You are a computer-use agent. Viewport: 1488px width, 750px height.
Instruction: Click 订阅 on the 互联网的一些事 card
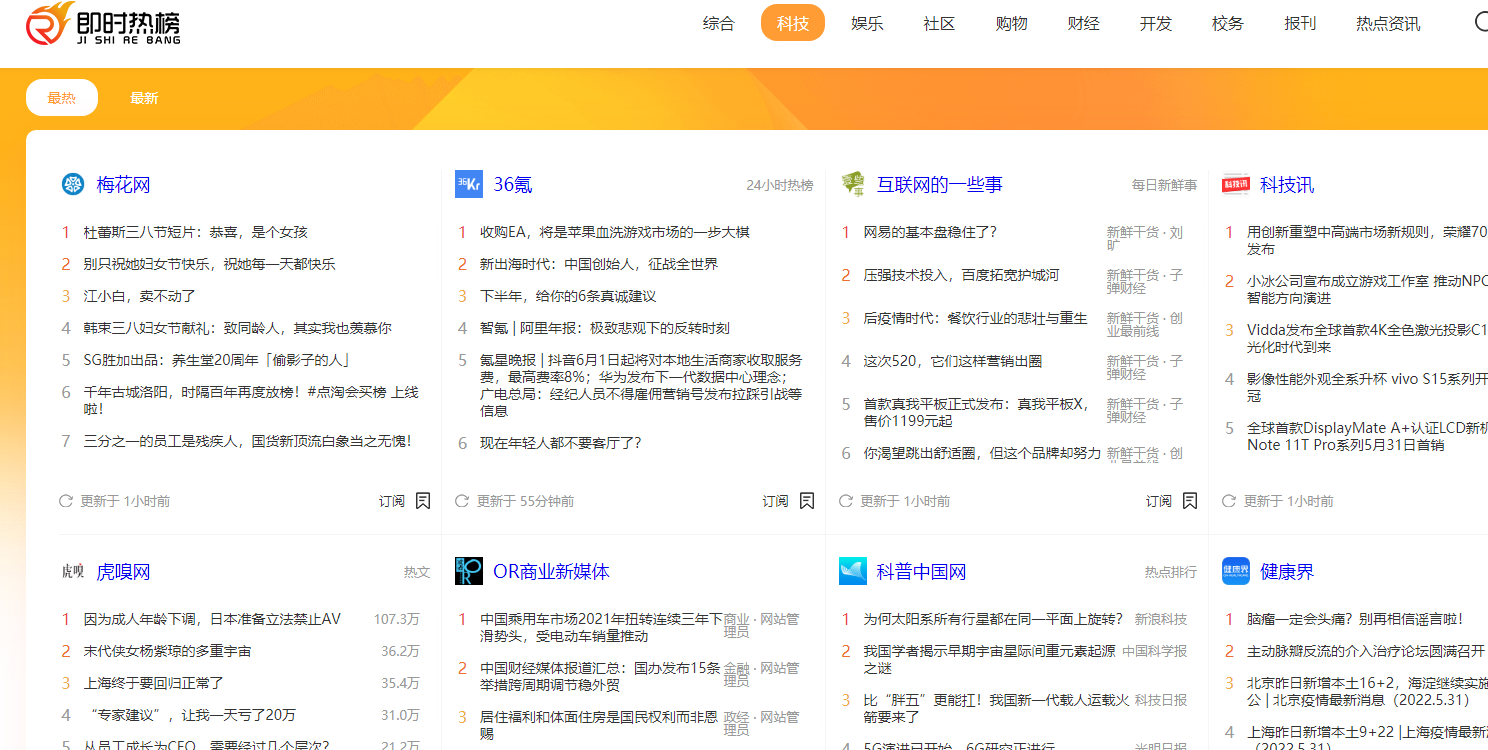coord(1159,501)
